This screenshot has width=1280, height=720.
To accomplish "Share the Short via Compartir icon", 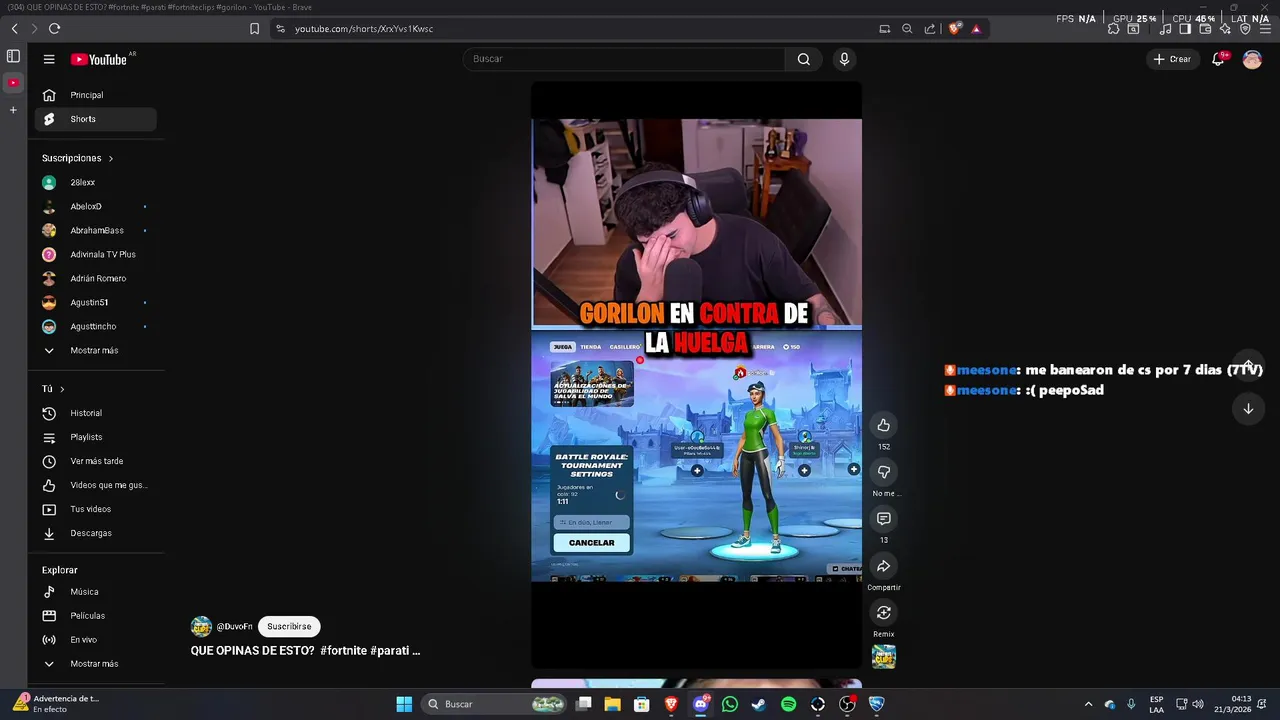I will [883, 566].
